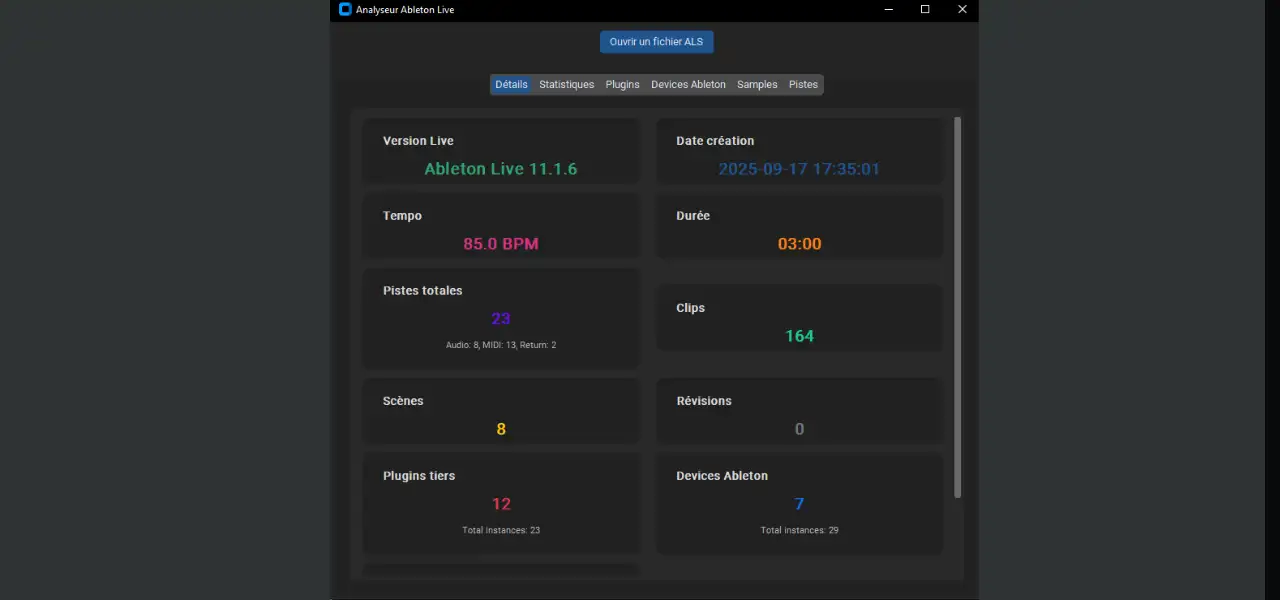Switch to the Statistiques tab
Viewport: 1280px width, 600px height.
click(x=567, y=85)
